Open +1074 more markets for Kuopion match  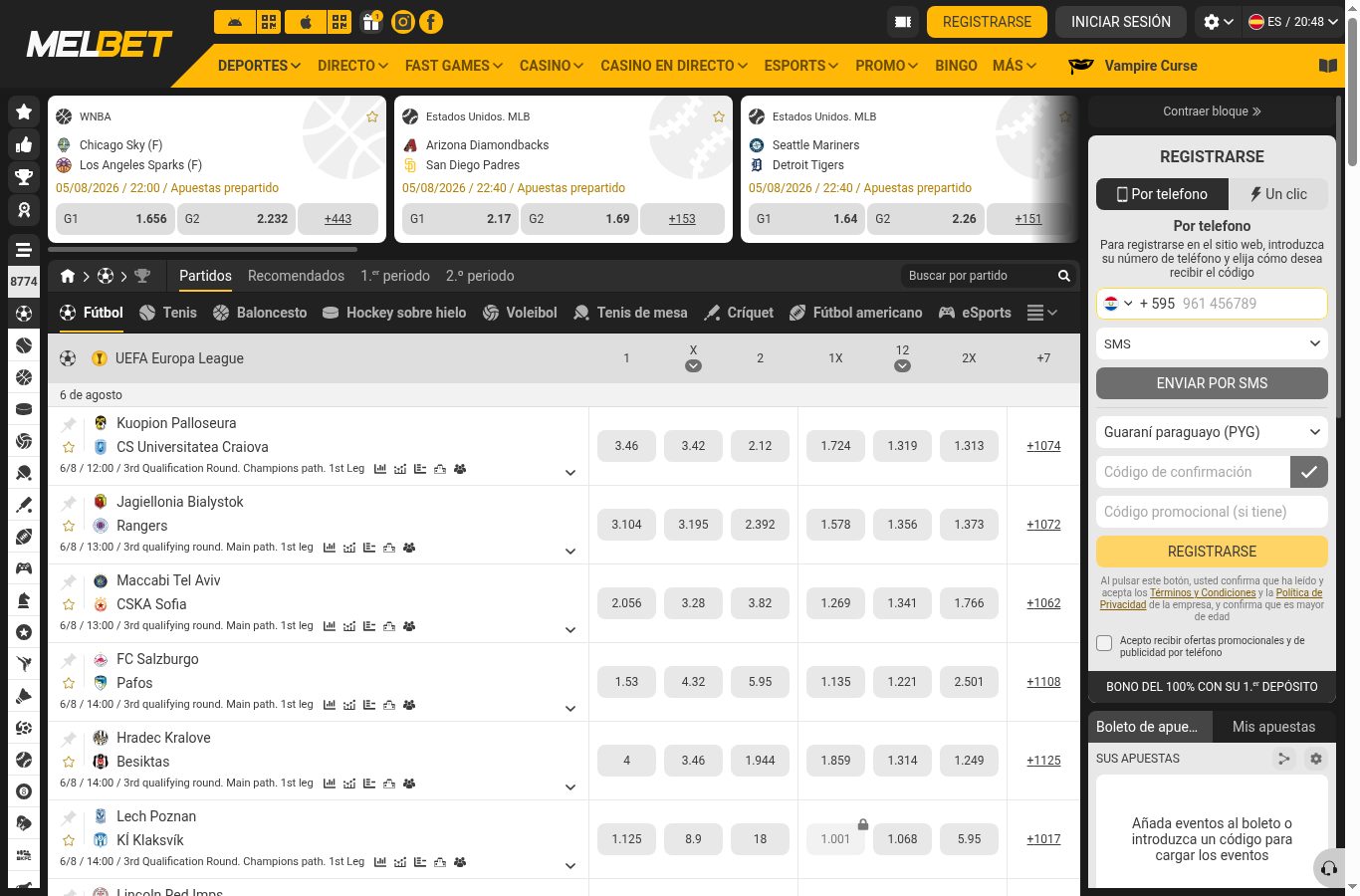click(x=1043, y=446)
